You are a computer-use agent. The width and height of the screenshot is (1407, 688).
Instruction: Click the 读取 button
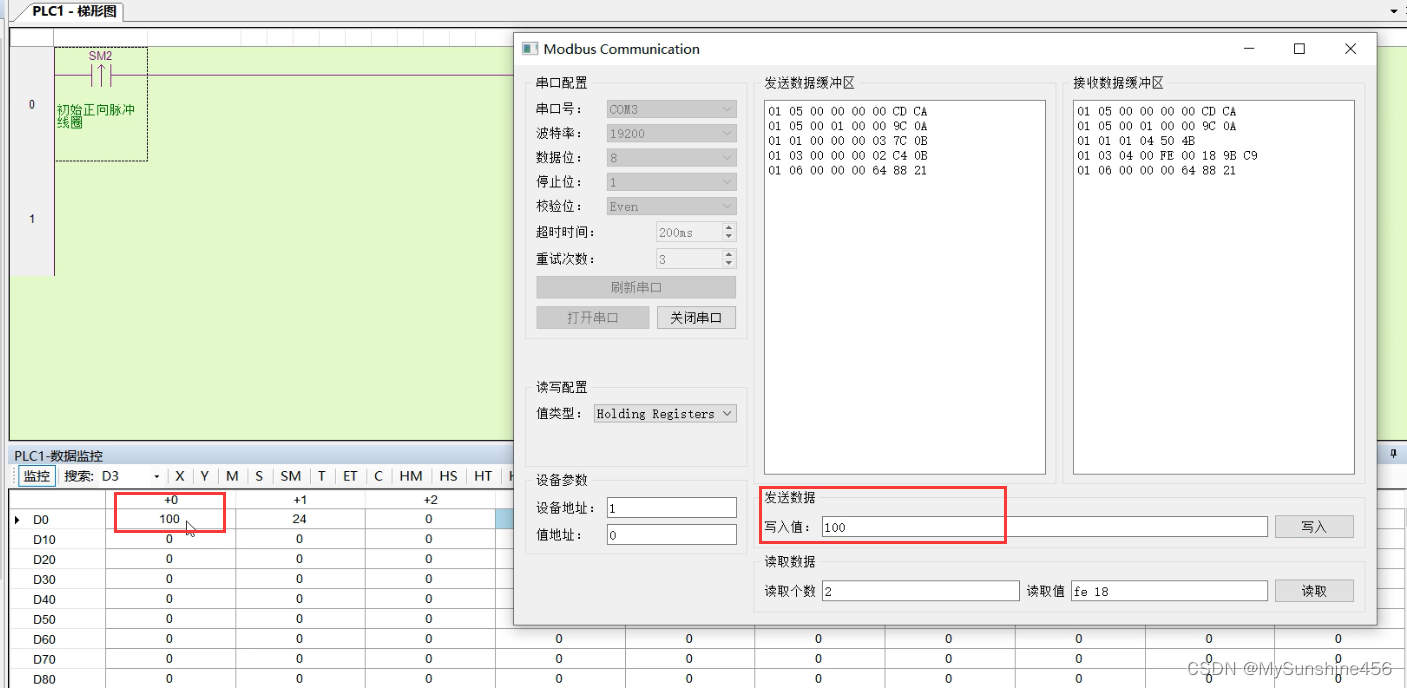1314,591
